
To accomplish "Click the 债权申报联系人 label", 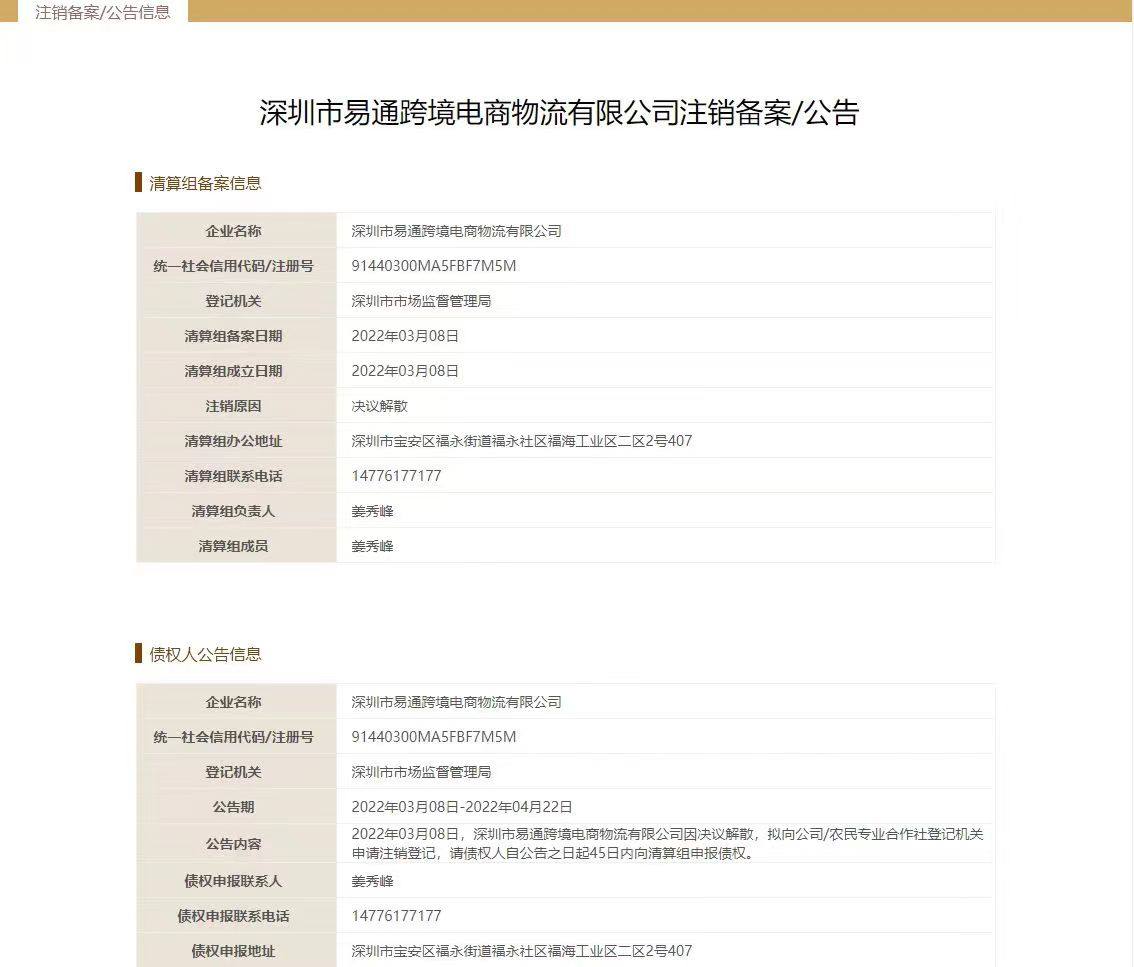I will click(233, 881).
